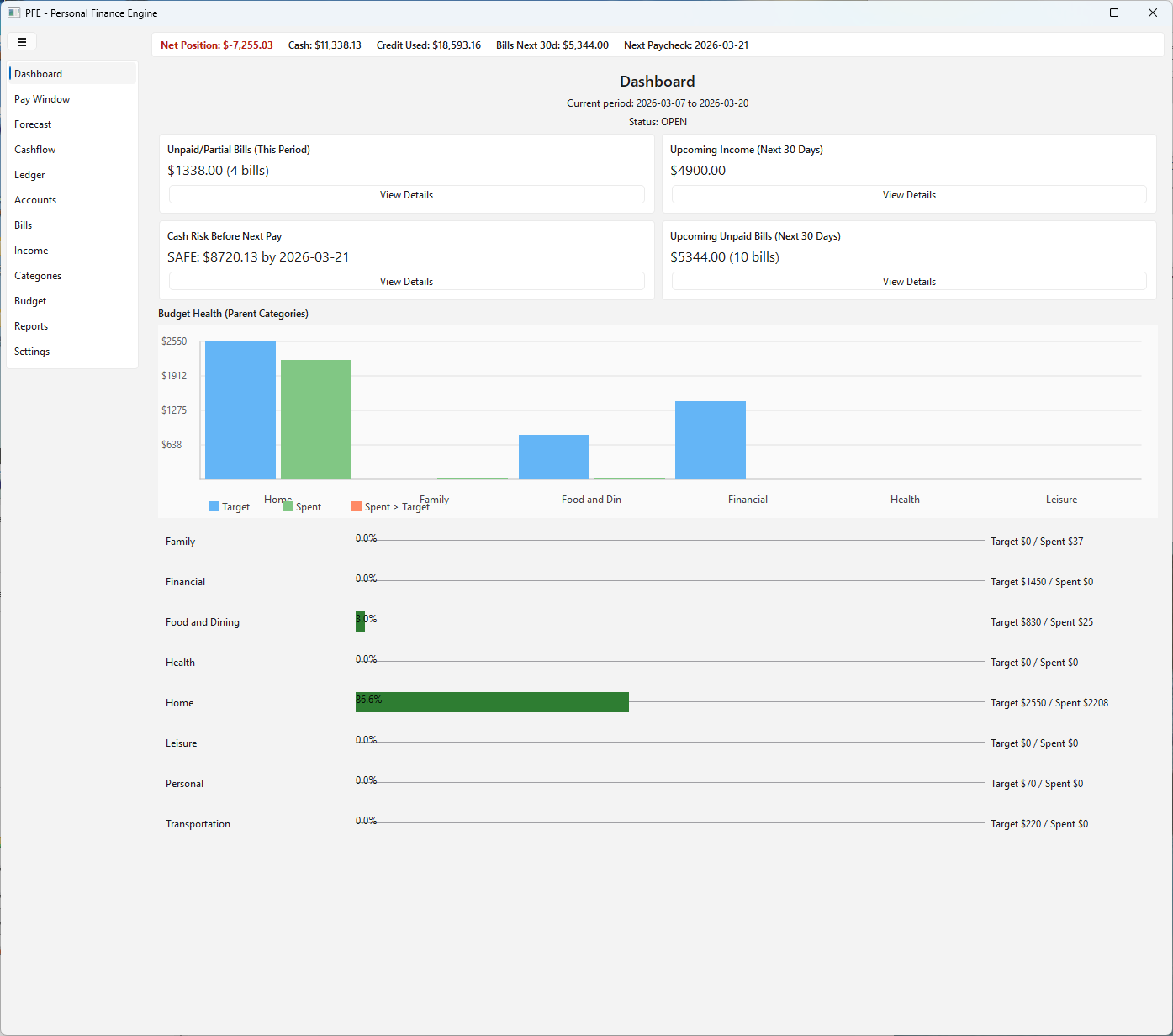The height and width of the screenshot is (1036, 1173).
Task: Click the blue Target legend marker
Action: [x=212, y=506]
